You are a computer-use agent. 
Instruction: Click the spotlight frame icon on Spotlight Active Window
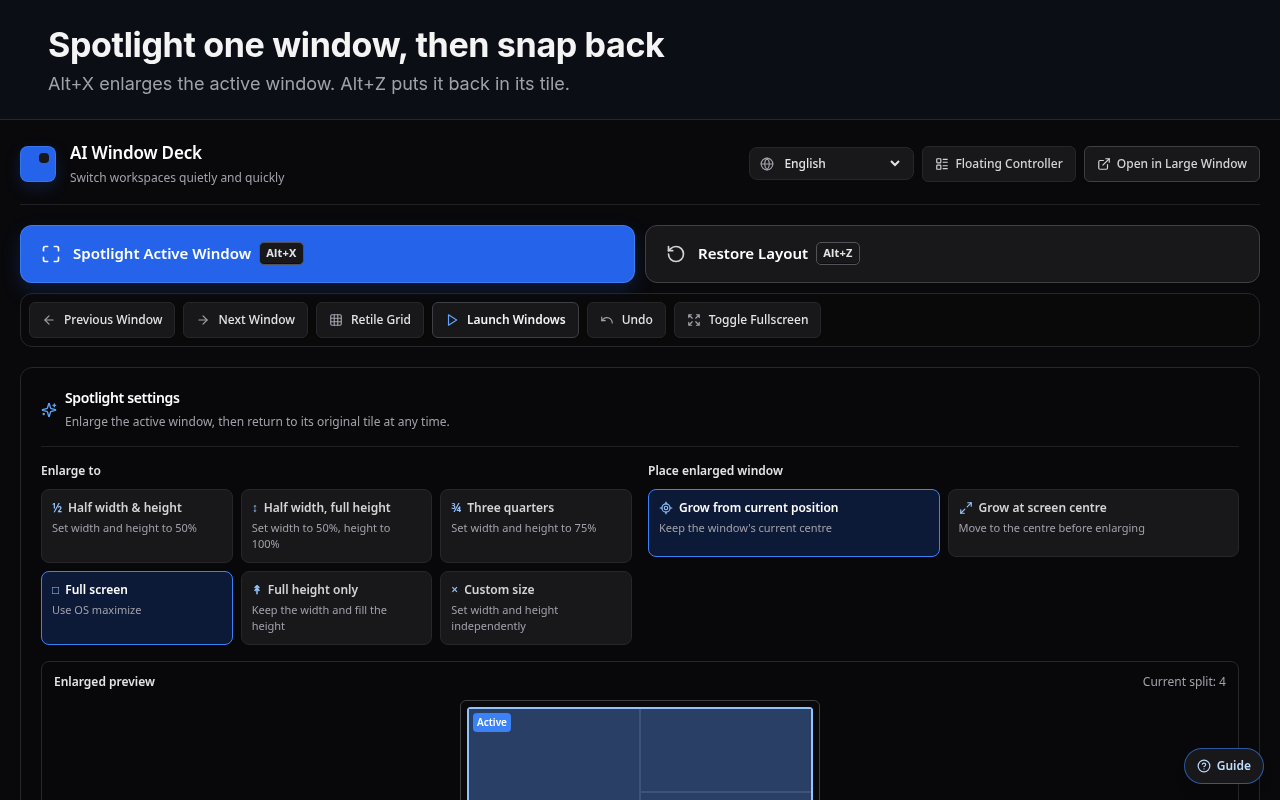(x=51, y=254)
